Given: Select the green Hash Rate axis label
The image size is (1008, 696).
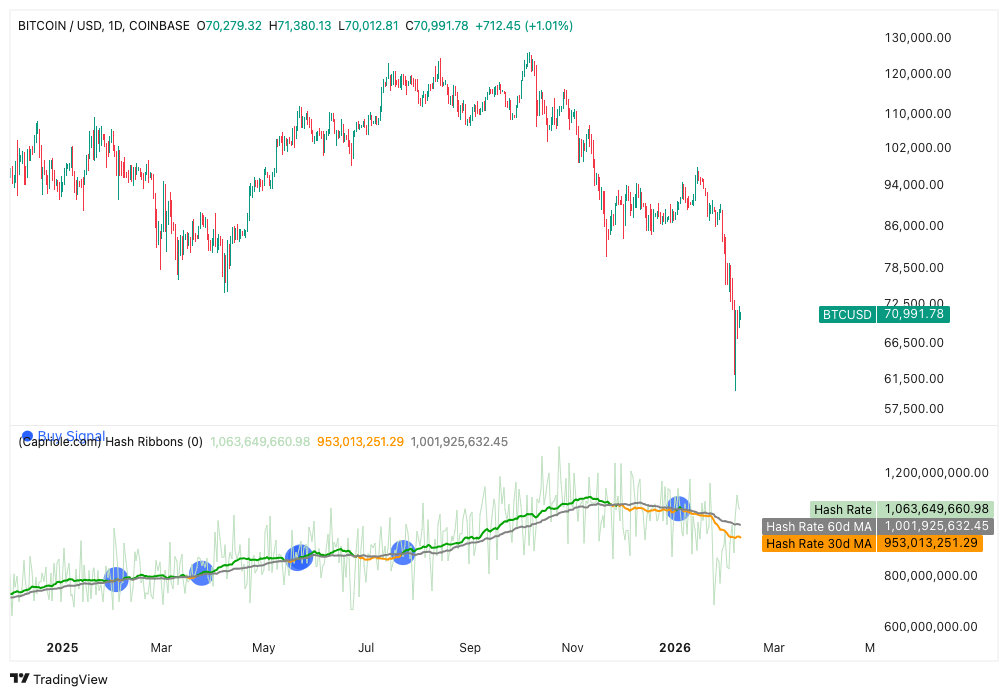Looking at the screenshot, I should pos(844,510).
